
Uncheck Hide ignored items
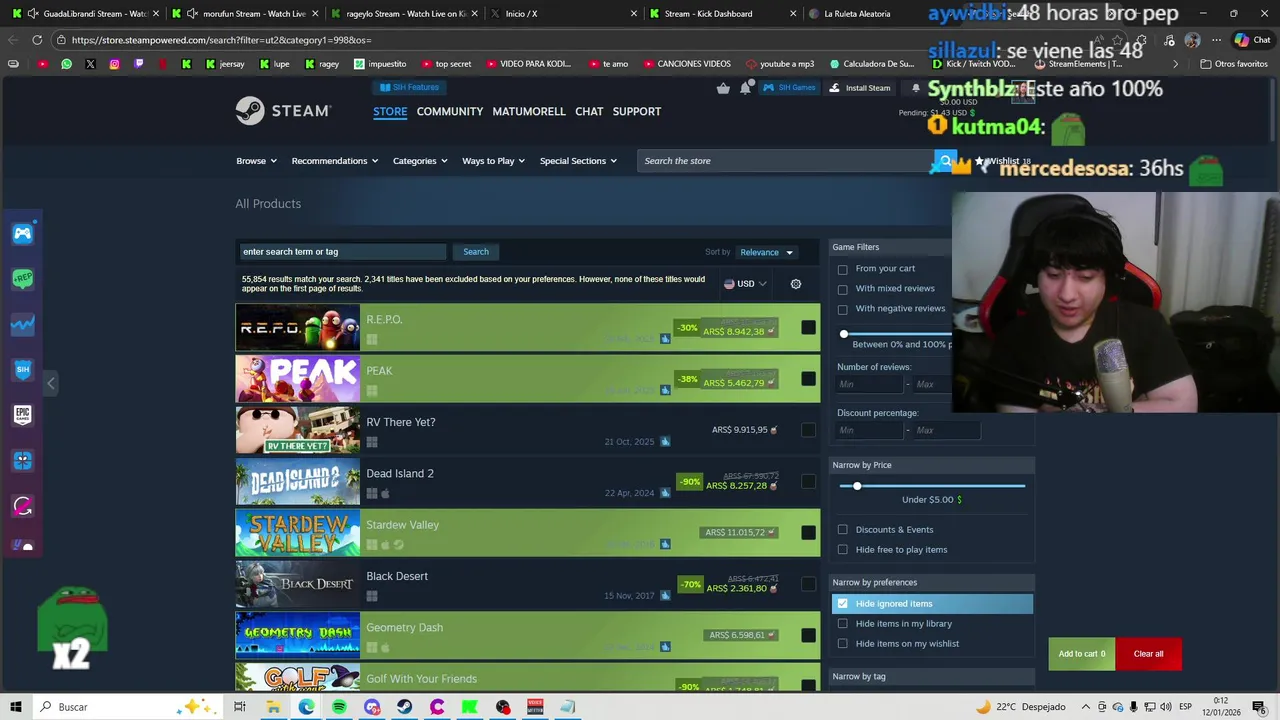(842, 604)
